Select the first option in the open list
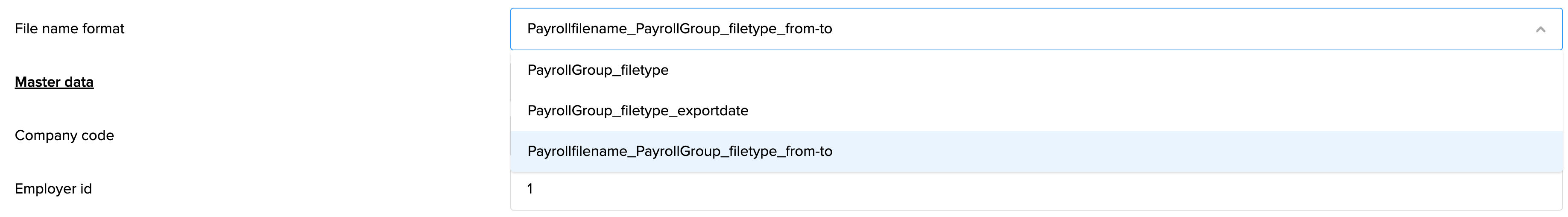 point(598,70)
